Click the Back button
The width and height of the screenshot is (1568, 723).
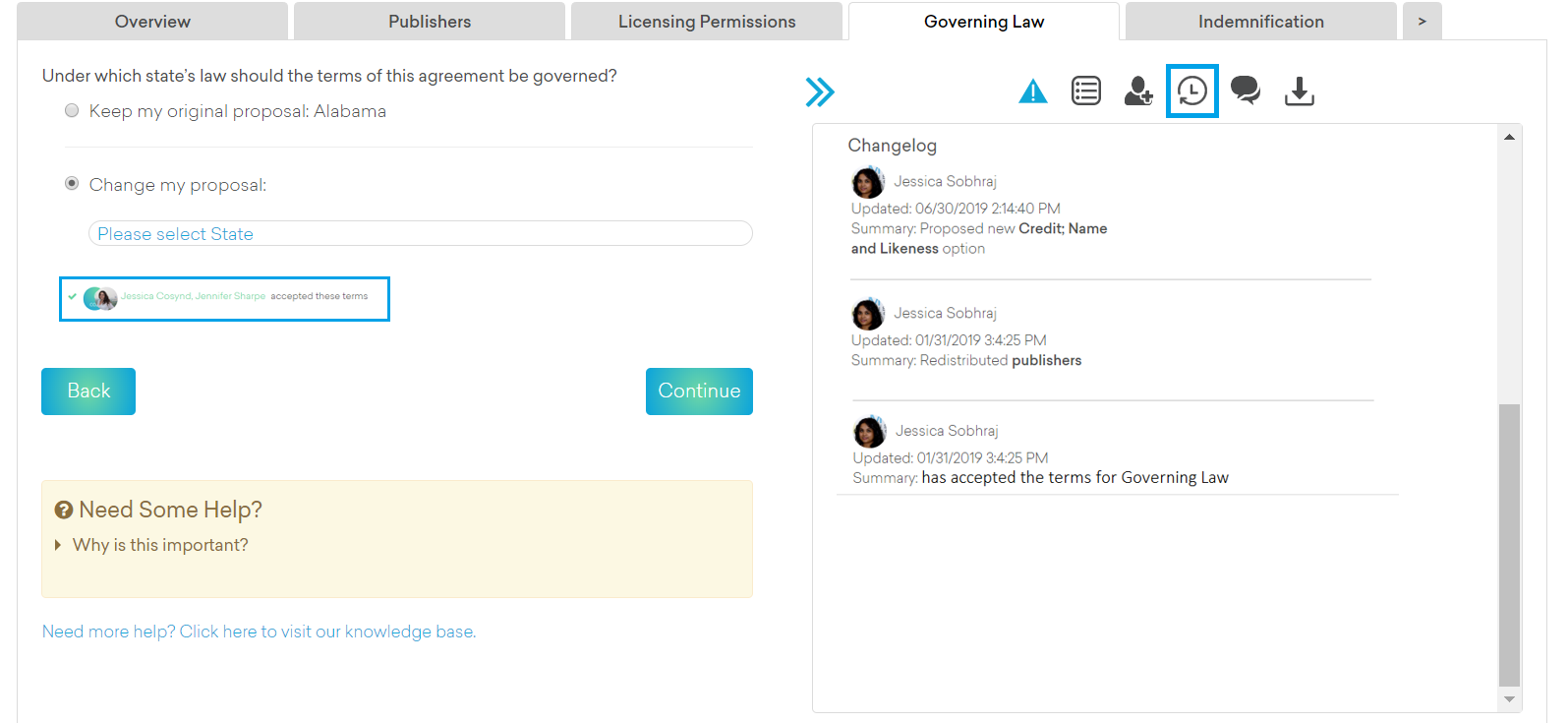88,392
